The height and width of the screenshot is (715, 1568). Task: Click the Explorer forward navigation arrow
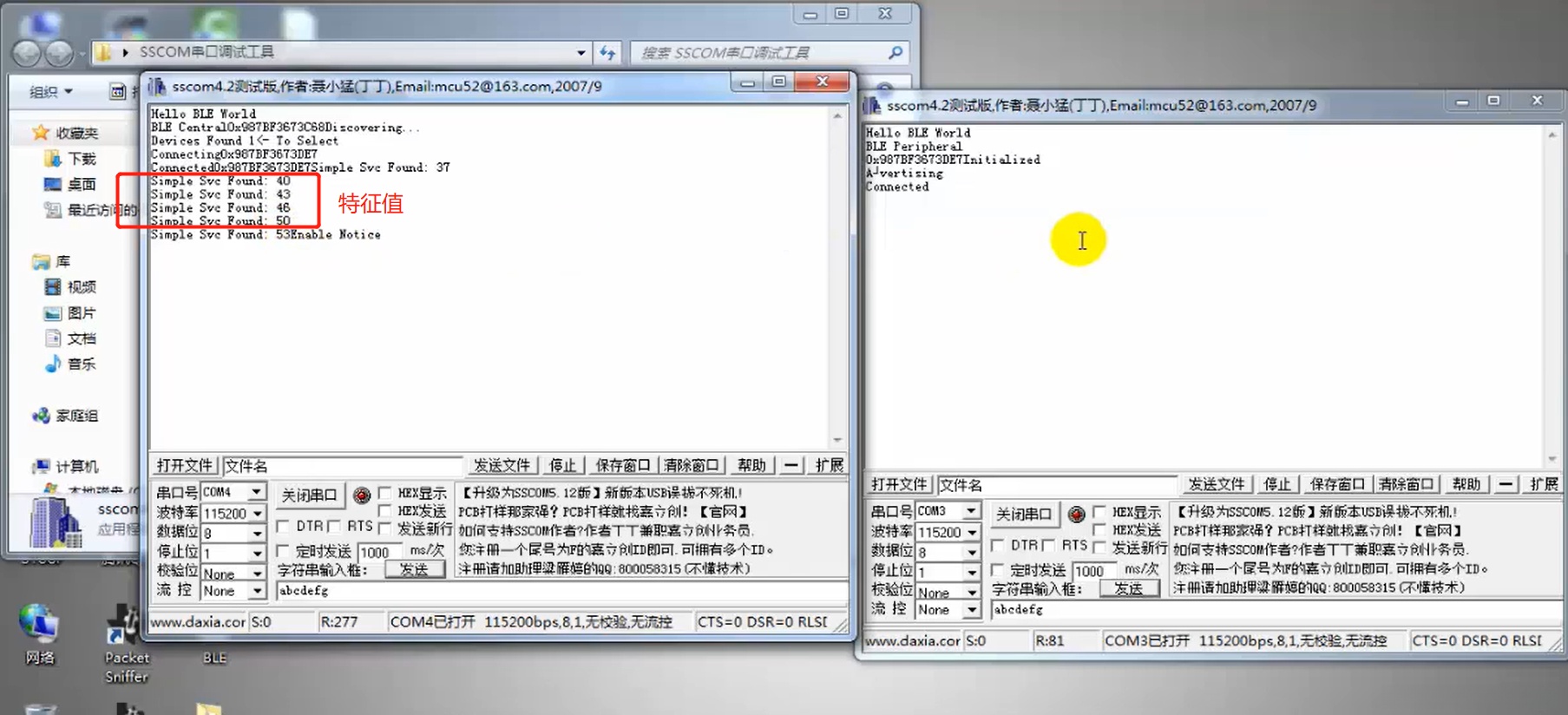click(x=59, y=53)
